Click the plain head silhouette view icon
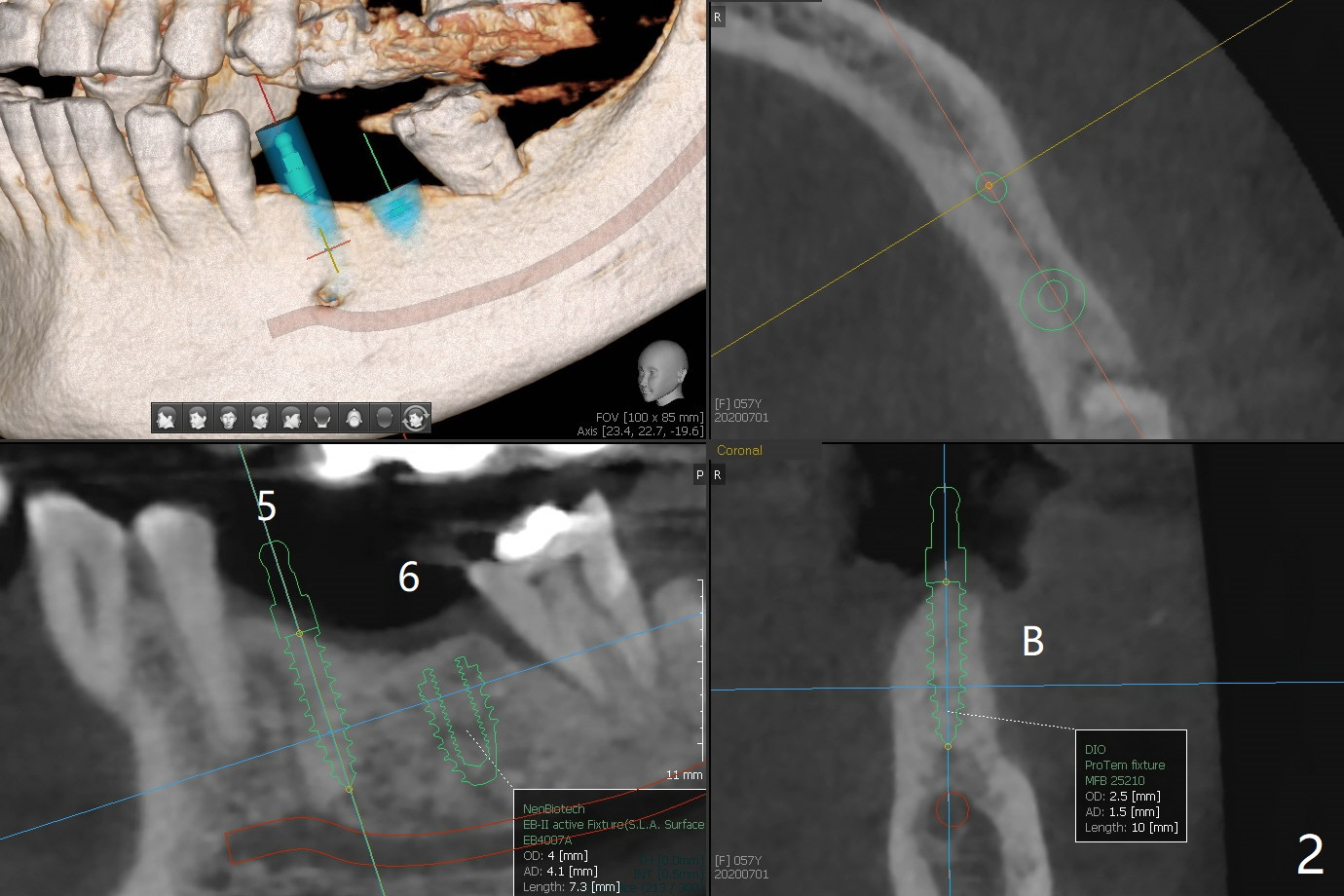The image size is (1344, 896). pyautogui.click(x=385, y=419)
